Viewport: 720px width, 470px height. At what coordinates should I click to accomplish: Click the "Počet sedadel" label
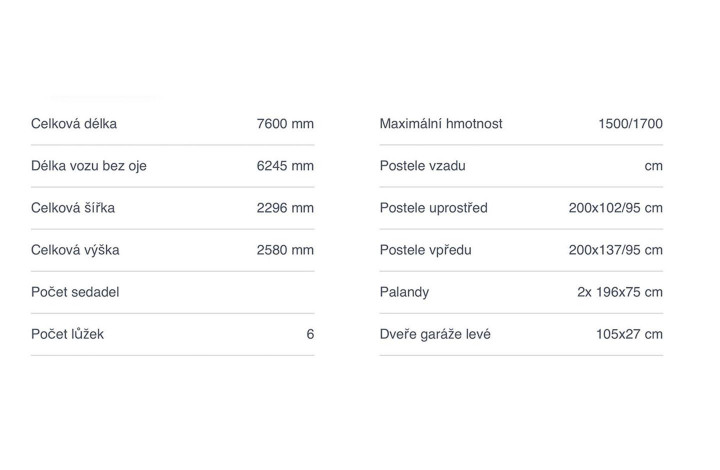(75, 292)
